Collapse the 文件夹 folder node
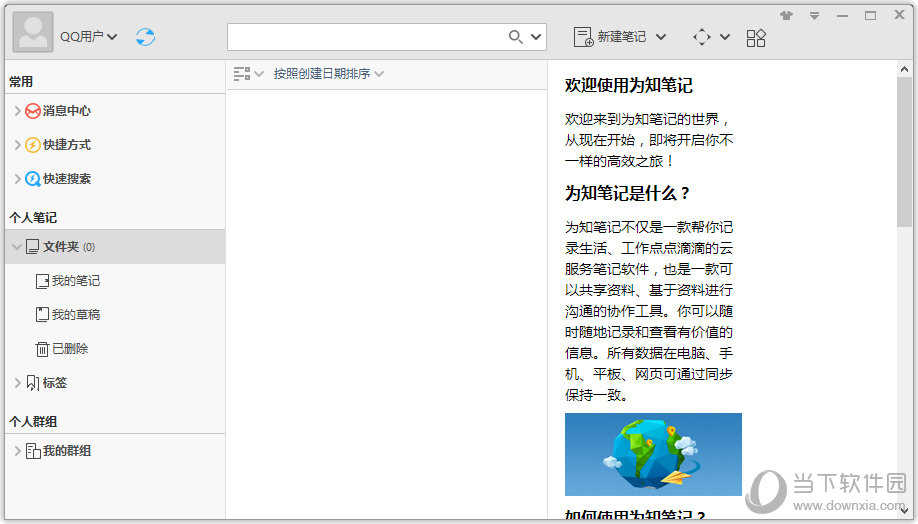The width and height of the screenshot is (918, 524). [x=17, y=246]
